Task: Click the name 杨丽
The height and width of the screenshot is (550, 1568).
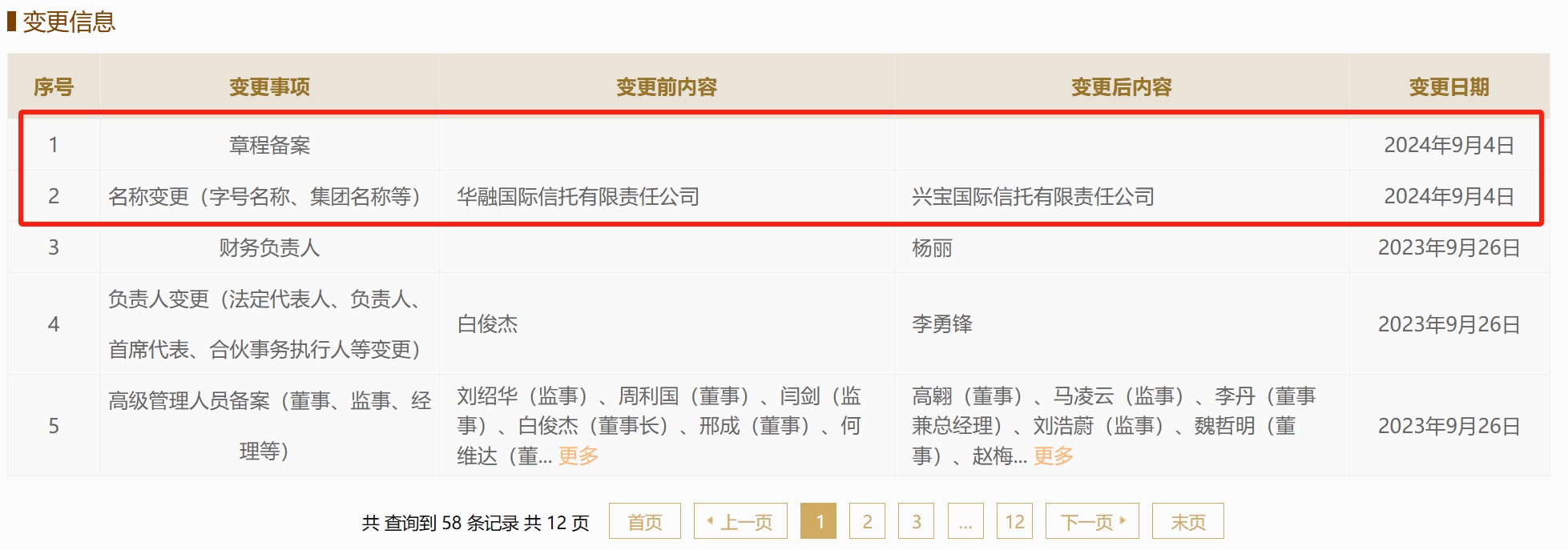Action: (932, 248)
